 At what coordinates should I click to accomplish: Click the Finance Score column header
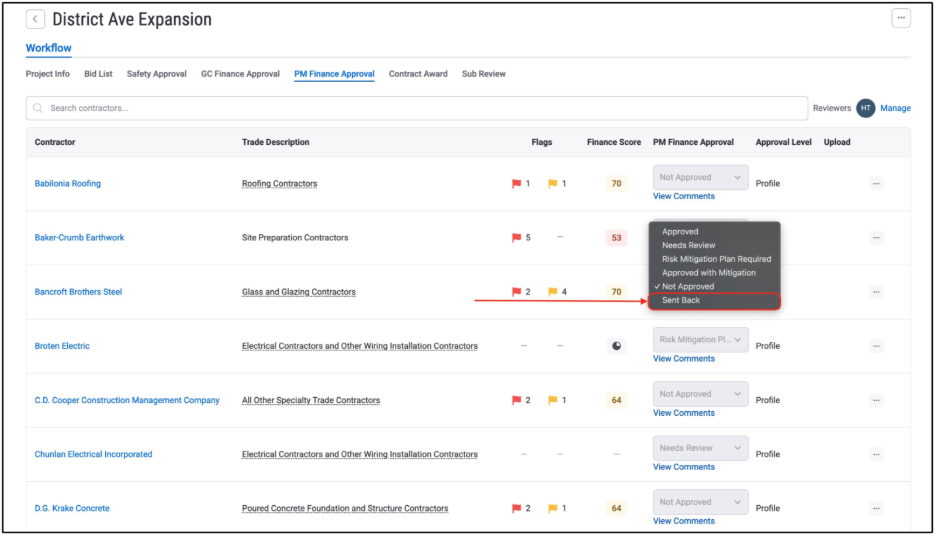pyautogui.click(x=614, y=142)
